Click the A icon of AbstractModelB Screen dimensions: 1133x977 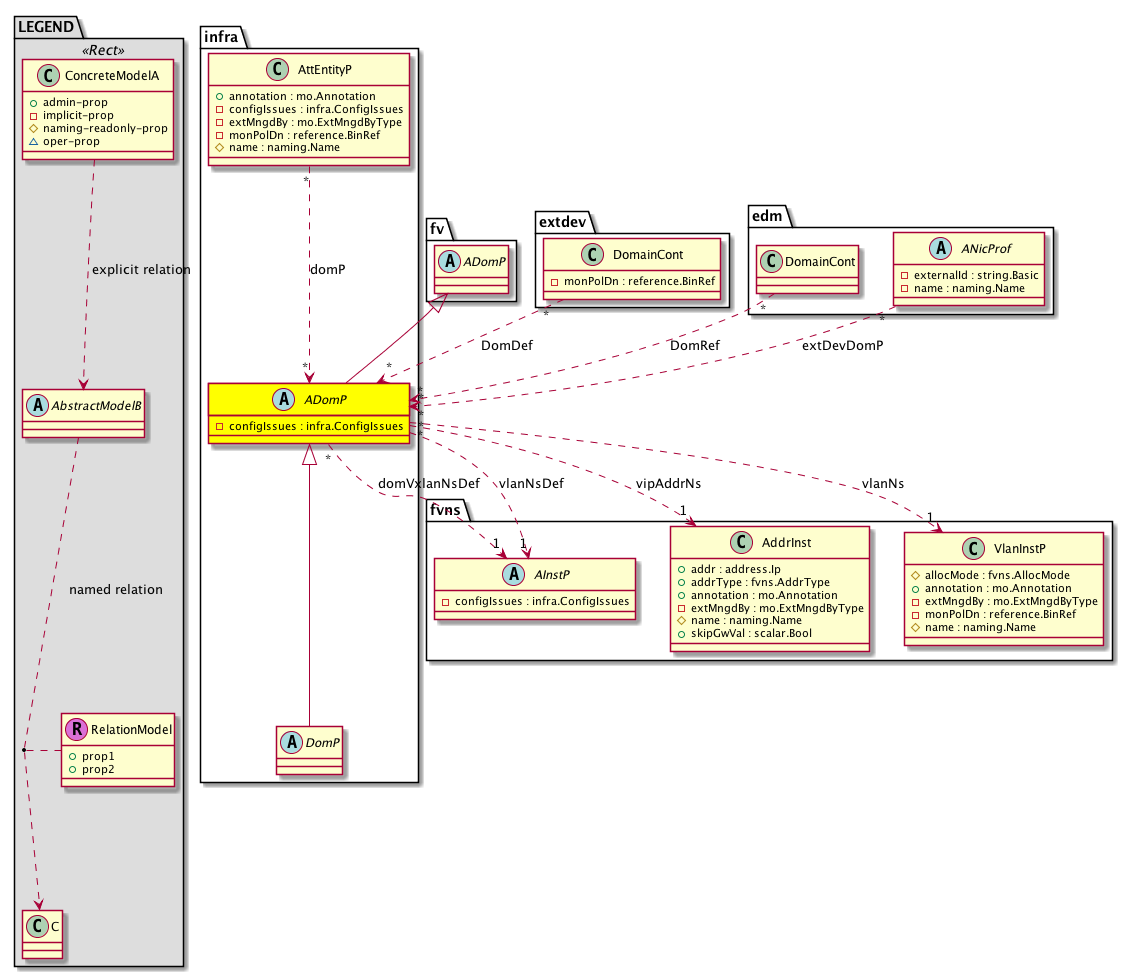click(38, 406)
